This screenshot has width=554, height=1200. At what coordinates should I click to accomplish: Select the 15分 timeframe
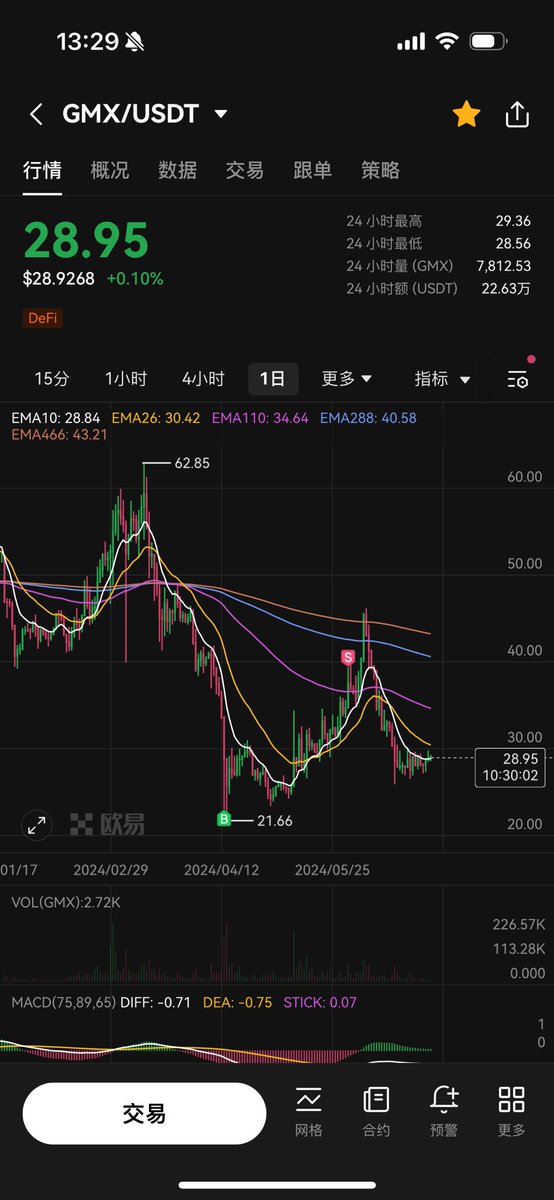[52, 379]
